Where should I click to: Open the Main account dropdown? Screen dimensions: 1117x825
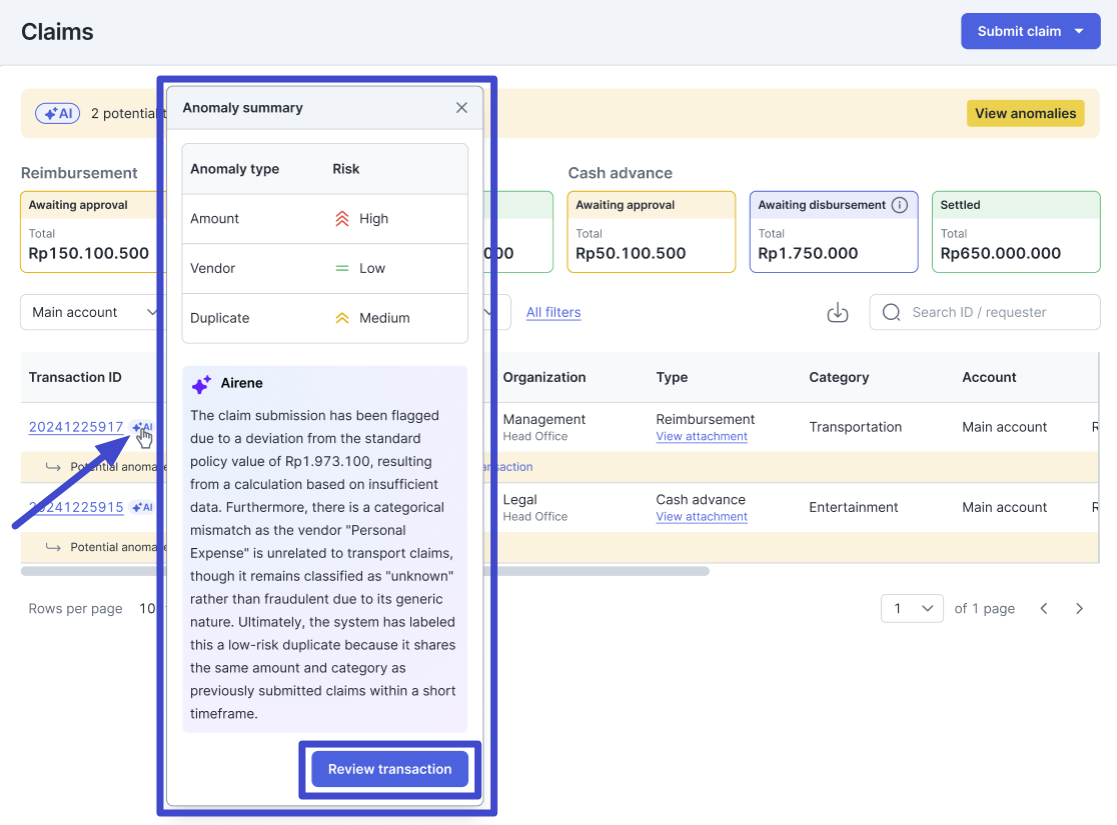[x=92, y=312]
